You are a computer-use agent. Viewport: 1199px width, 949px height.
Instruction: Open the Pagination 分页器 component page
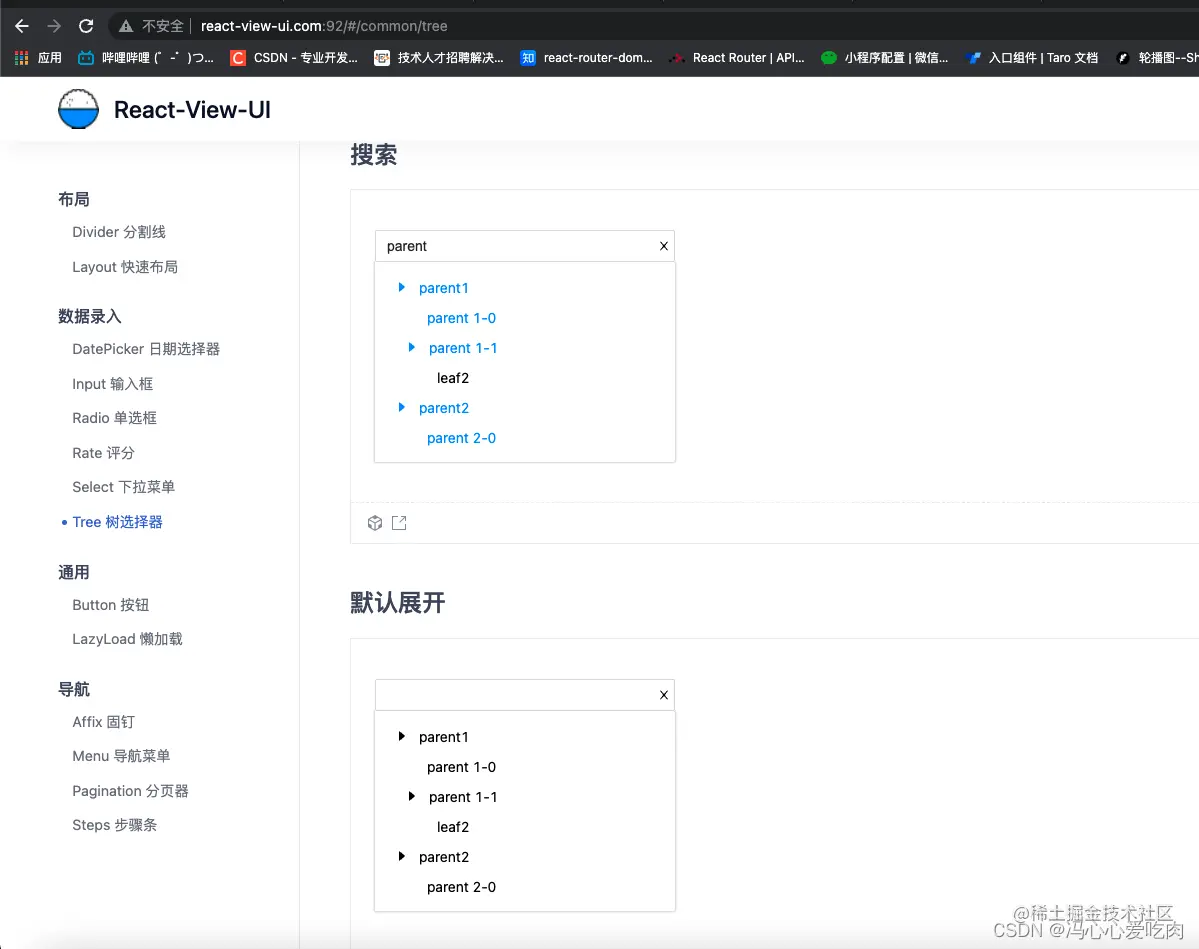coord(130,790)
